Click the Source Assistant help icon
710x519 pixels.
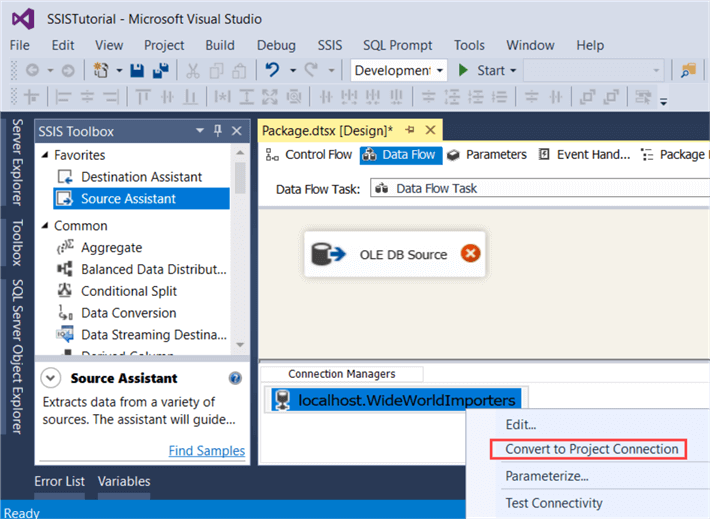235,378
